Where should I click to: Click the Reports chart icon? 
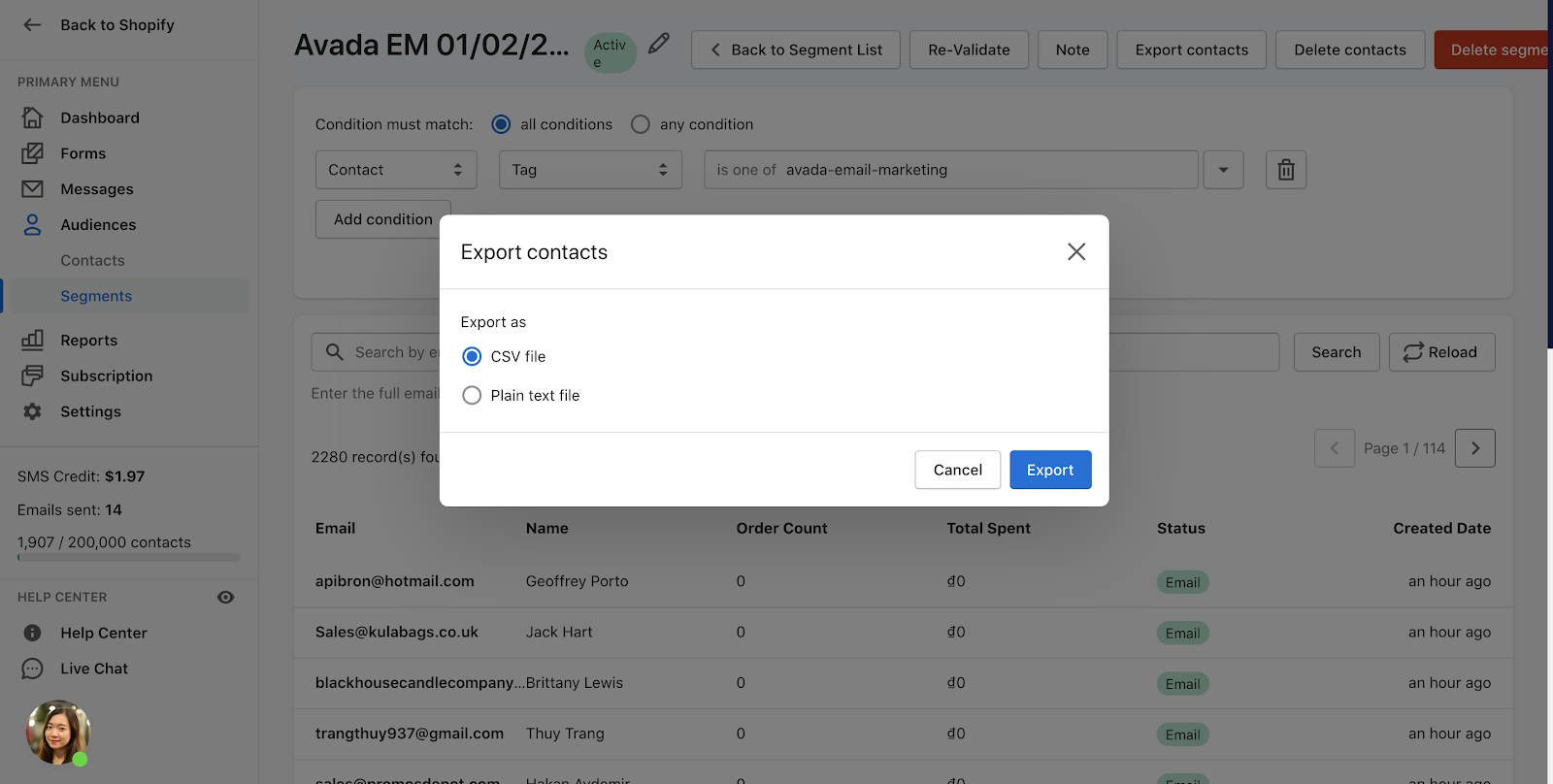(32, 340)
